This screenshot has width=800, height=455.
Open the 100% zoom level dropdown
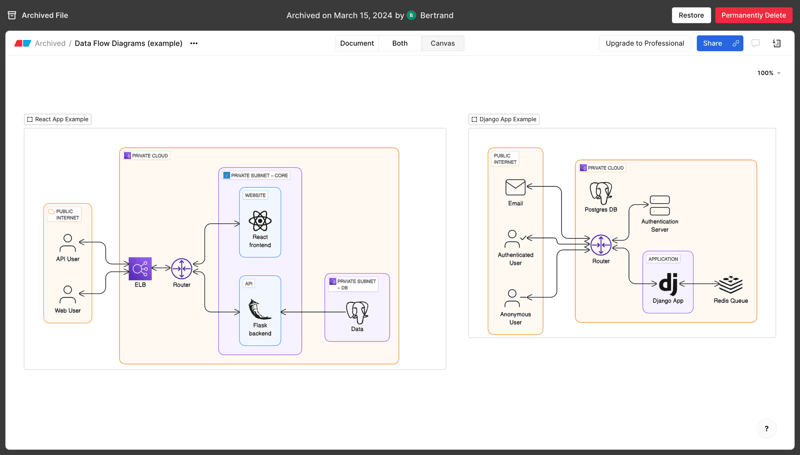pos(768,73)
